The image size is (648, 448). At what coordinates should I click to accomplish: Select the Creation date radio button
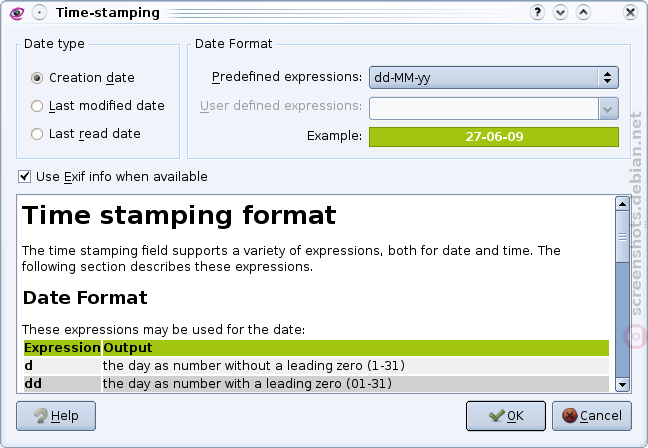37,78
